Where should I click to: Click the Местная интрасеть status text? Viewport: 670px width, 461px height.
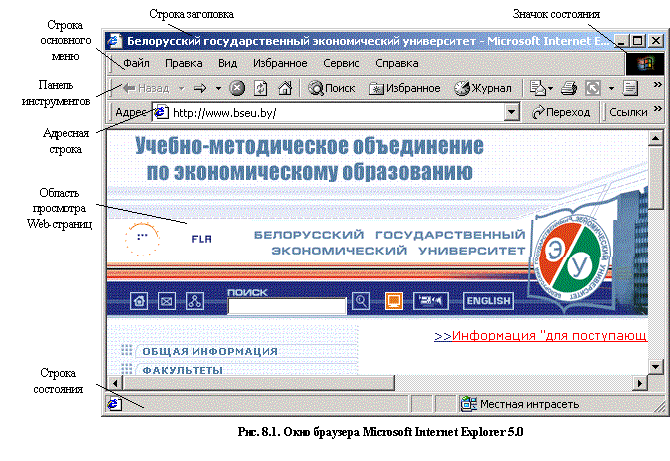[529, 404]
